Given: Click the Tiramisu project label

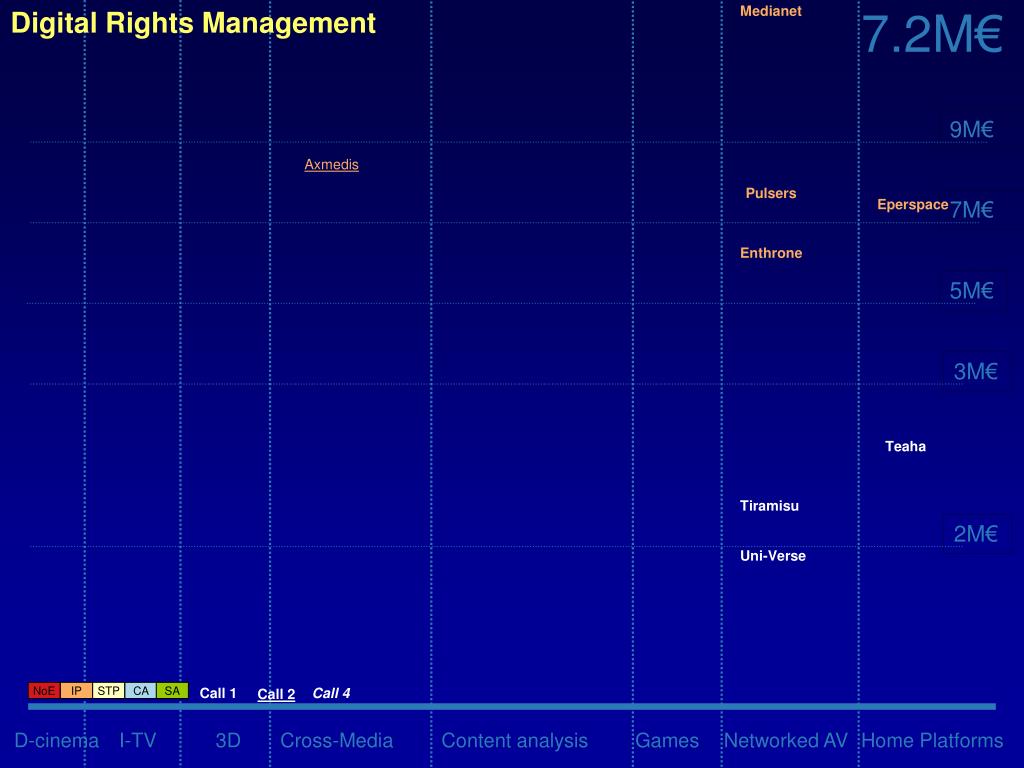Looking at the screenshot, I should [769, 506].
